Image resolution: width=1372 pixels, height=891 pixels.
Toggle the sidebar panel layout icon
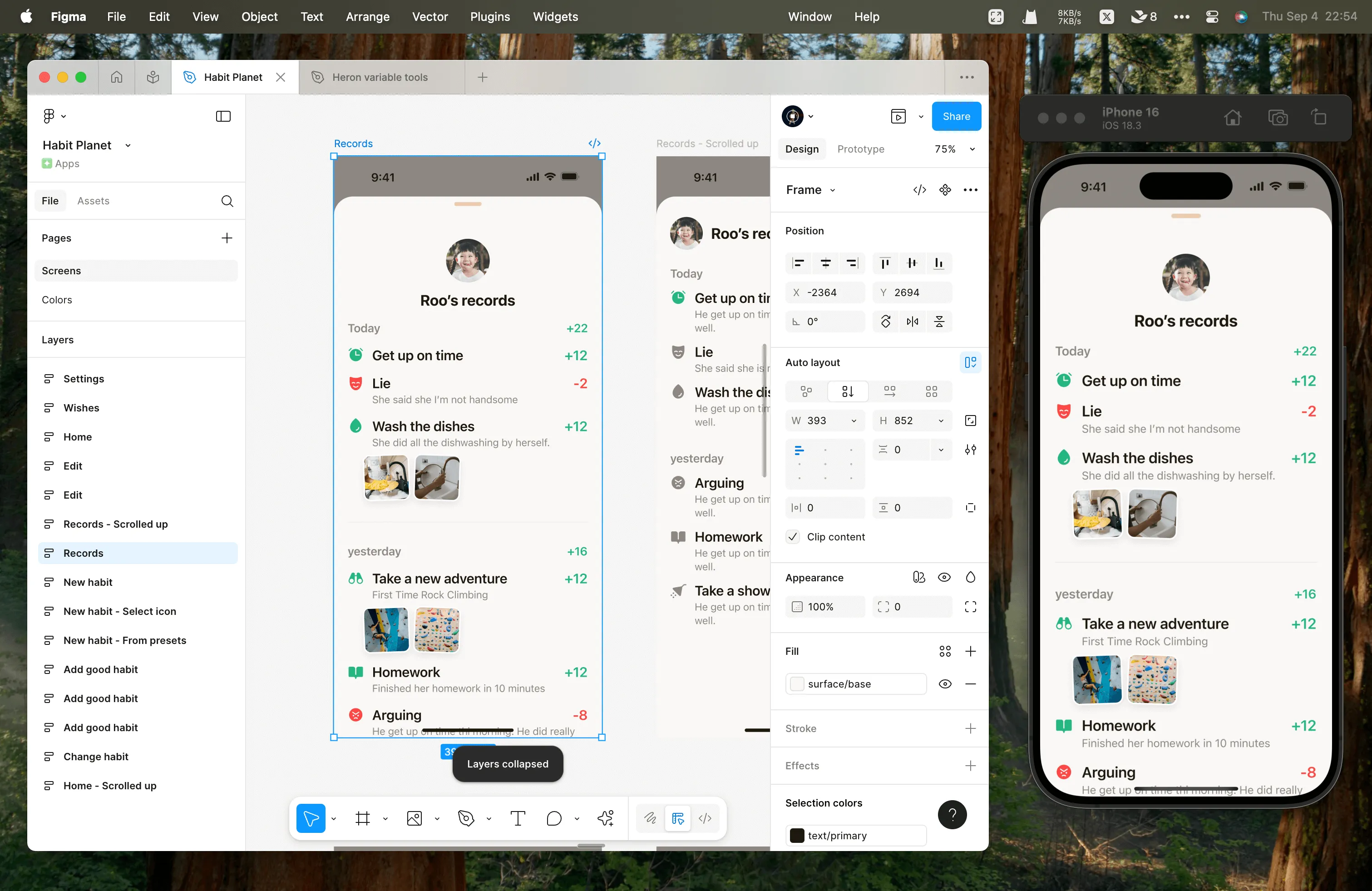(x=223, y=116)
